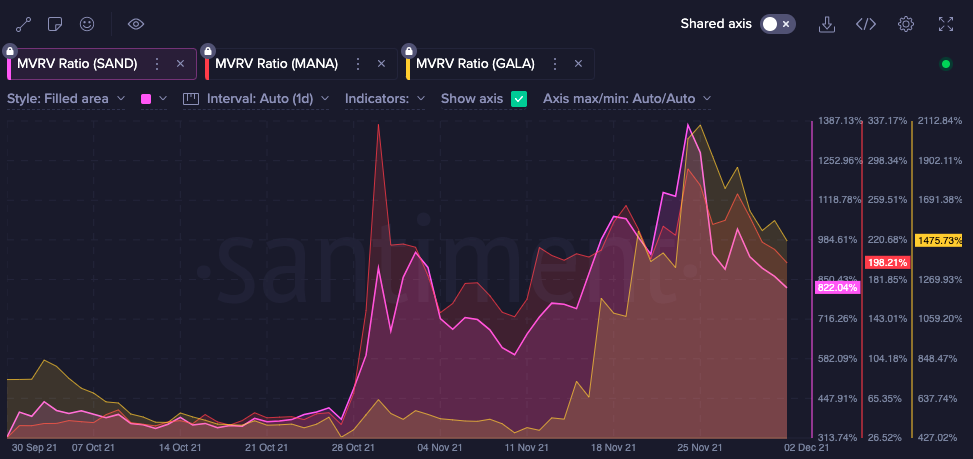Remove the MVRV Ratio (SAND) metric

click(x=181, y=63)
